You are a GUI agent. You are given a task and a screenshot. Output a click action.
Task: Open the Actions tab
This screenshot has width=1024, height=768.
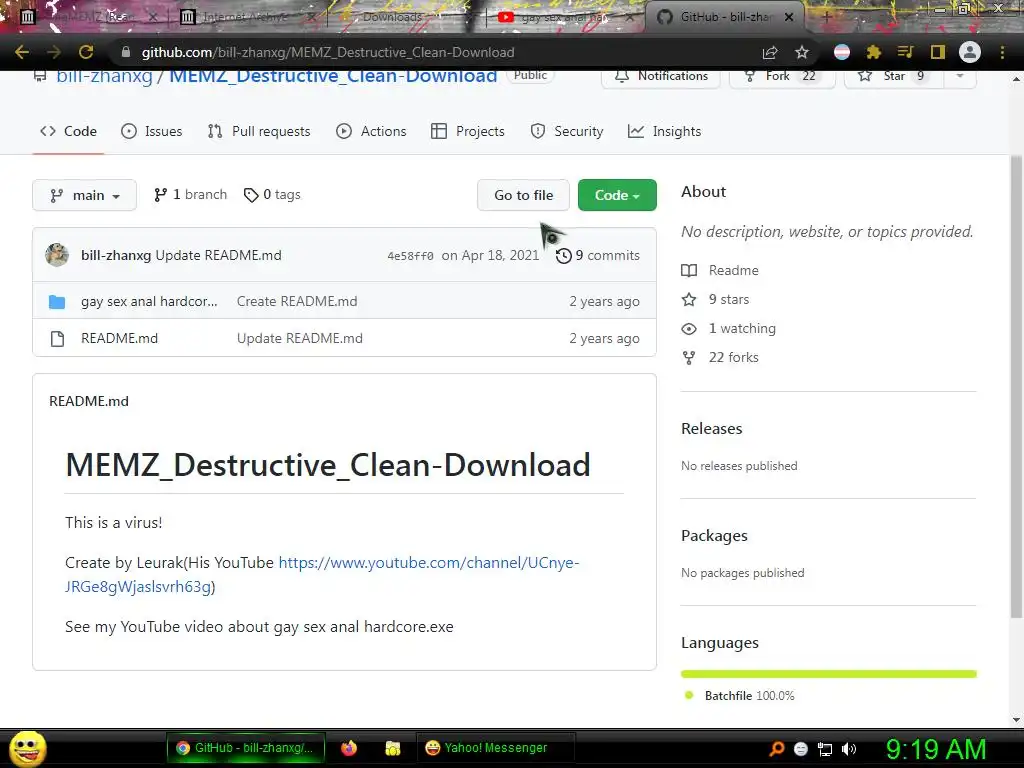[371, 131]
